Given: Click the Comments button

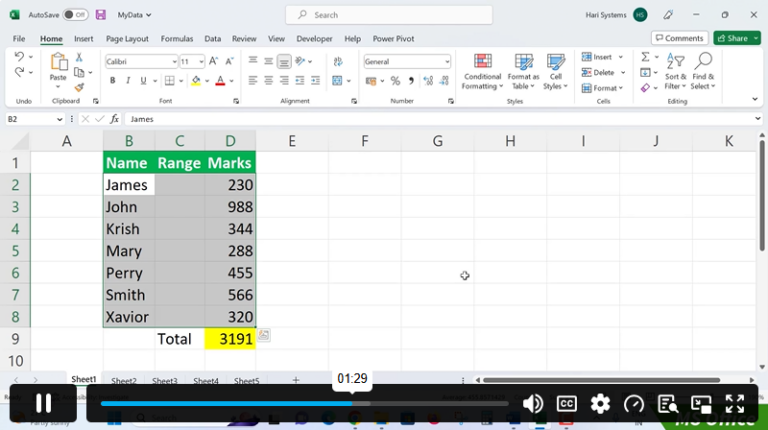Looking at the screenshot, I should click(679, 38).
